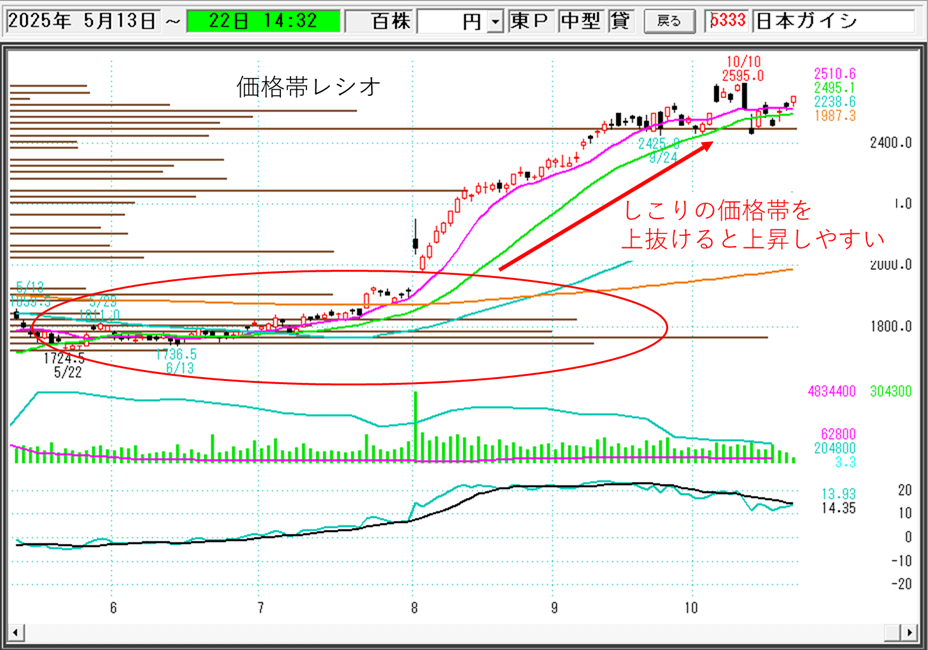This screenshot has width=928, height=650.
Task: Open the 円 currency dropdown arrow
Action: (494, 22)
